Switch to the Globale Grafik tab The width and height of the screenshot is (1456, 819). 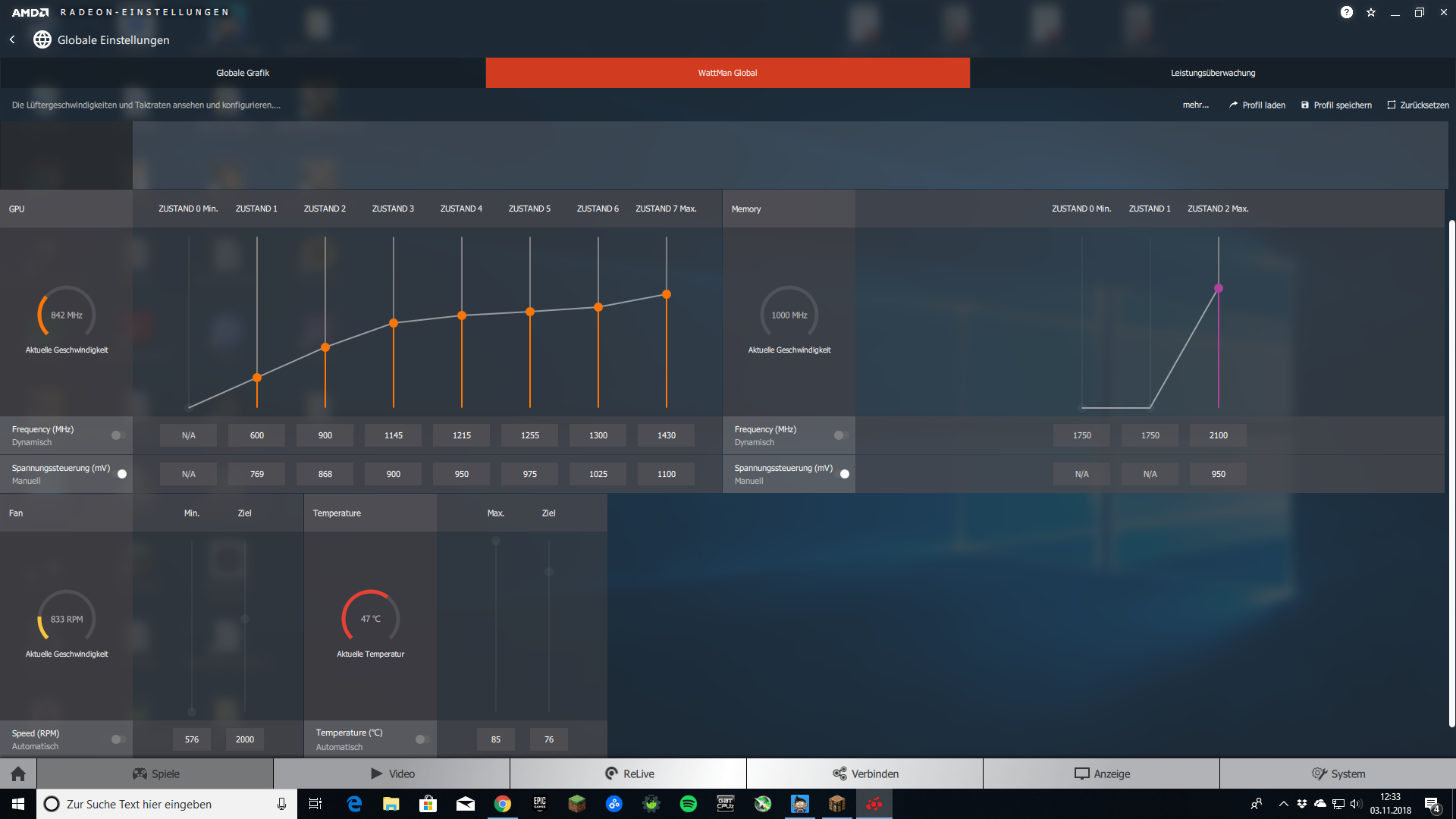tap(243, 73)
